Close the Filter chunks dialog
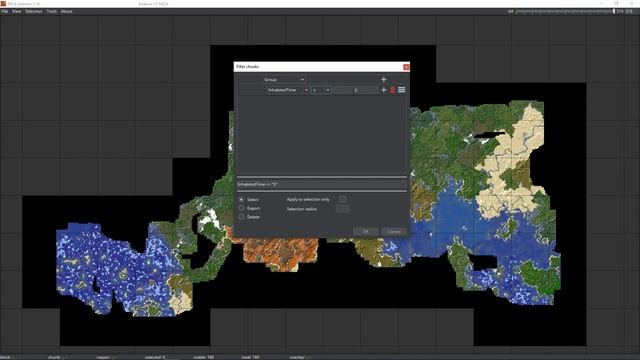 tap(406, 67)
